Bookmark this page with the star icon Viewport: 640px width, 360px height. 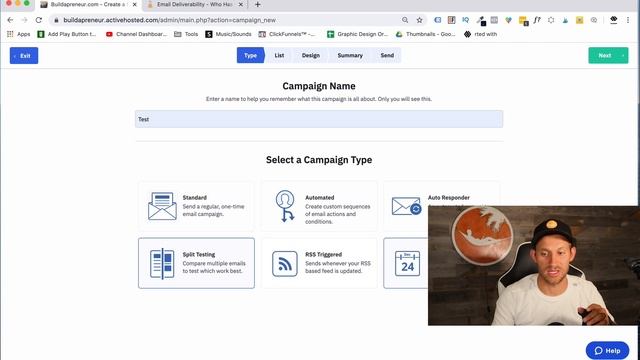(x=419, y=20)
